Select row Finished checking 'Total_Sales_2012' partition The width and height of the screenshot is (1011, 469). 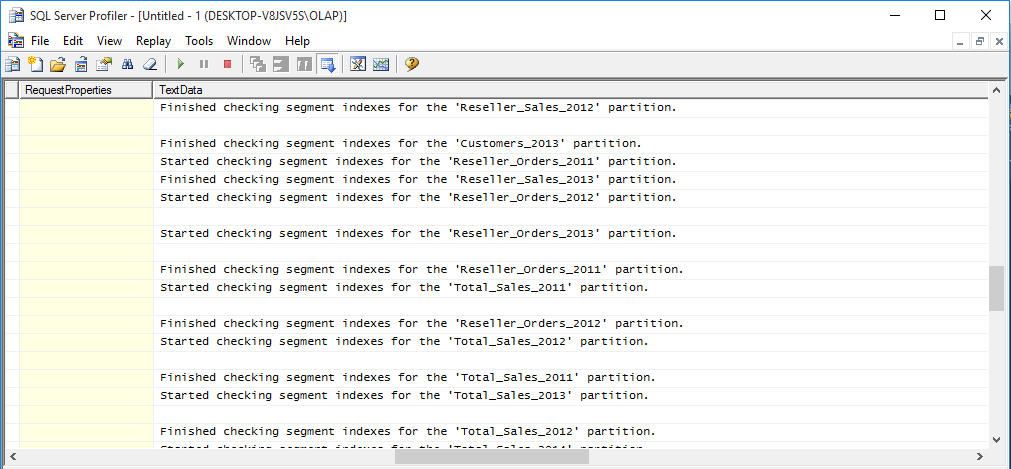(x=496, y=432)
